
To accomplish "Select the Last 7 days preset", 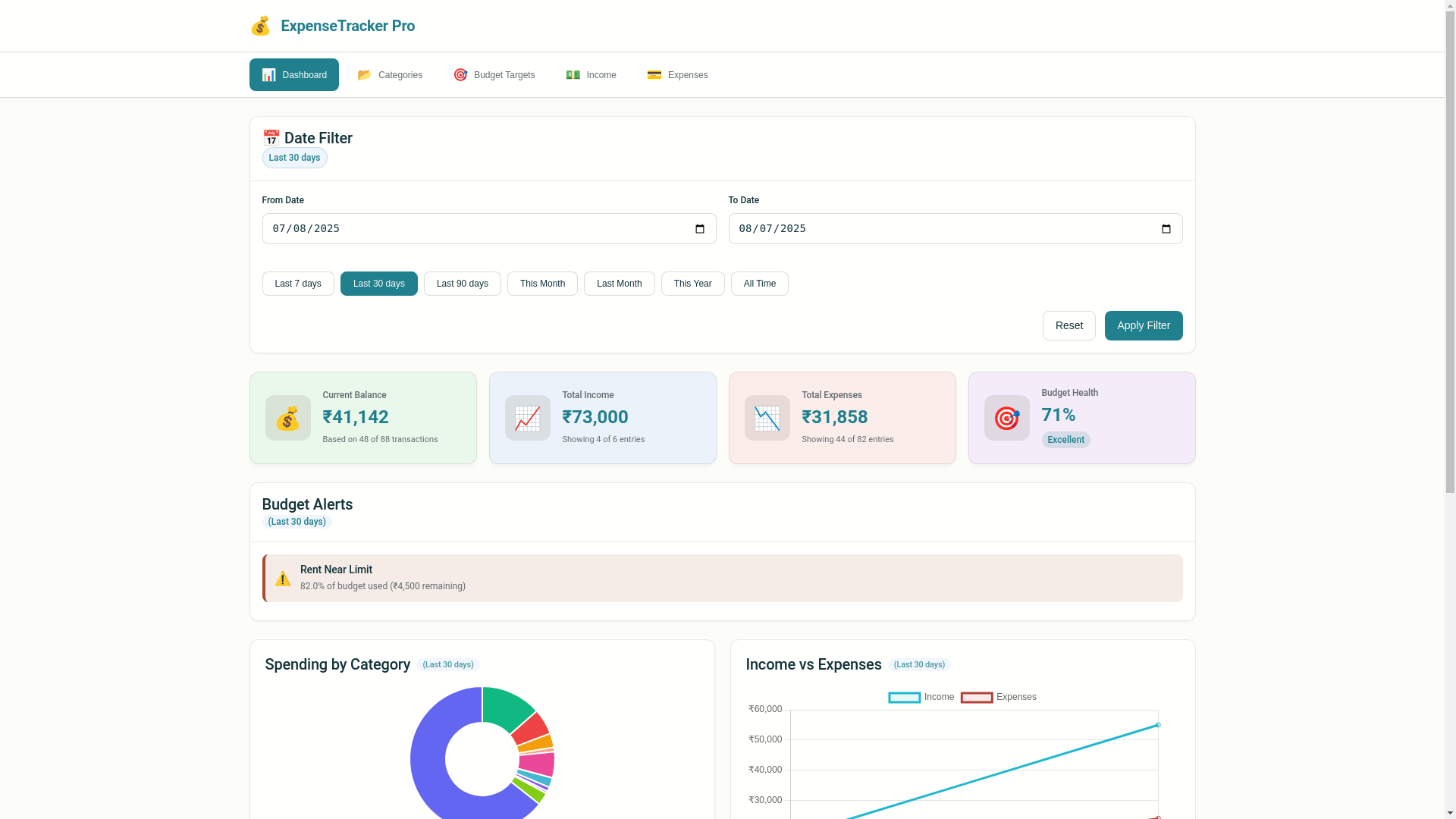I will [298, 284].
